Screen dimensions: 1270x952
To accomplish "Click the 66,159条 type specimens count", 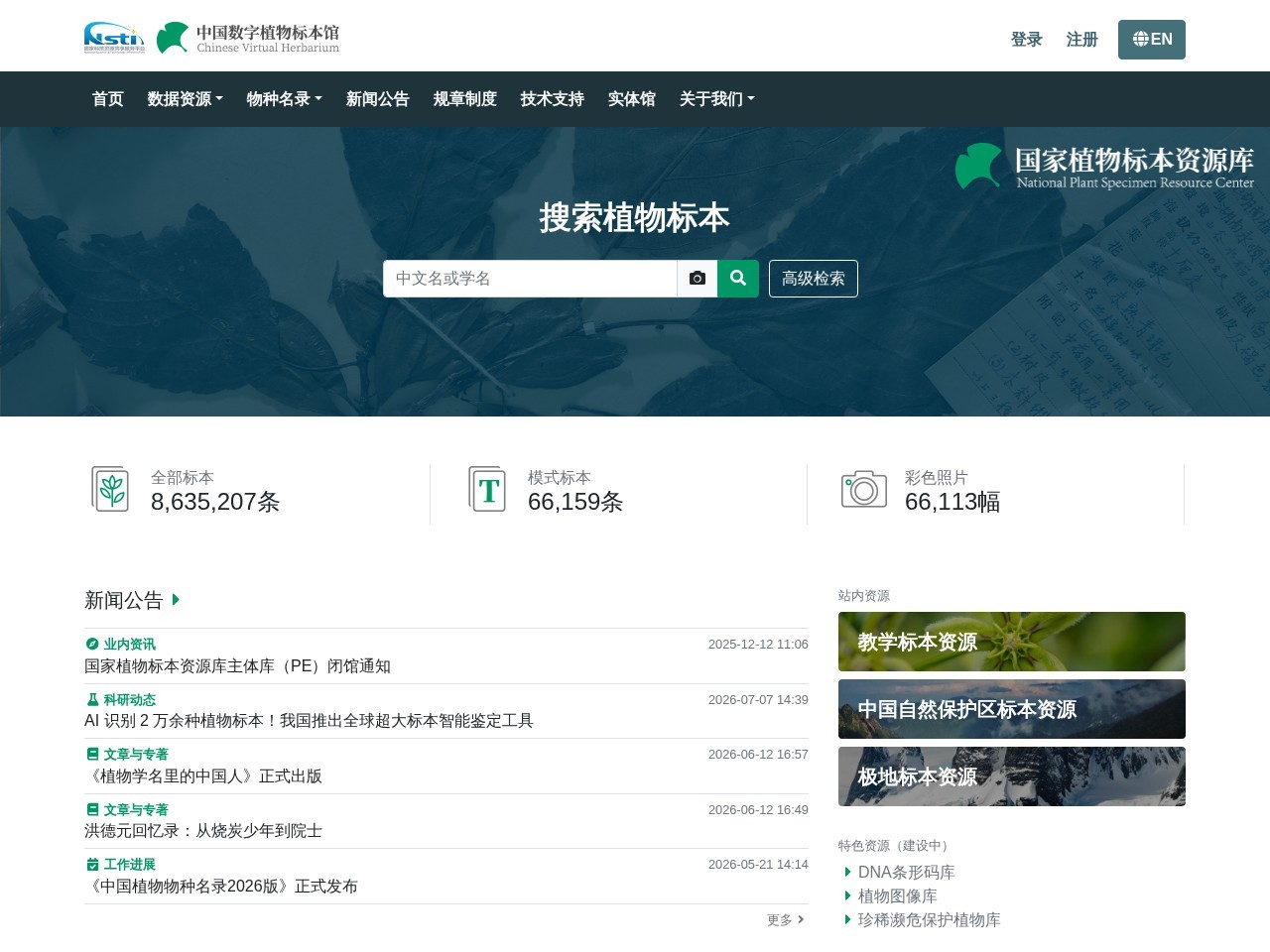I will tap(575, 502).
